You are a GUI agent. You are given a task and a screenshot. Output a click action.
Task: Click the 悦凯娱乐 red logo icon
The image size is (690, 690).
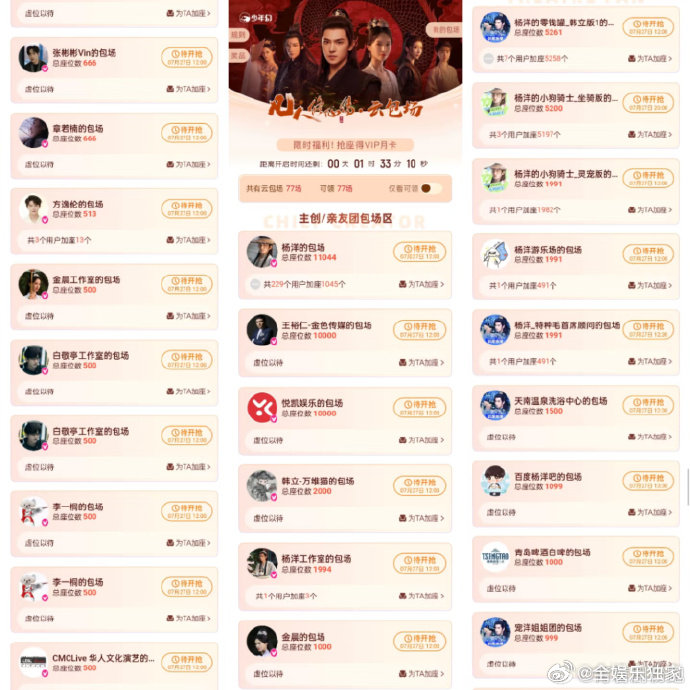click(262, 407)
